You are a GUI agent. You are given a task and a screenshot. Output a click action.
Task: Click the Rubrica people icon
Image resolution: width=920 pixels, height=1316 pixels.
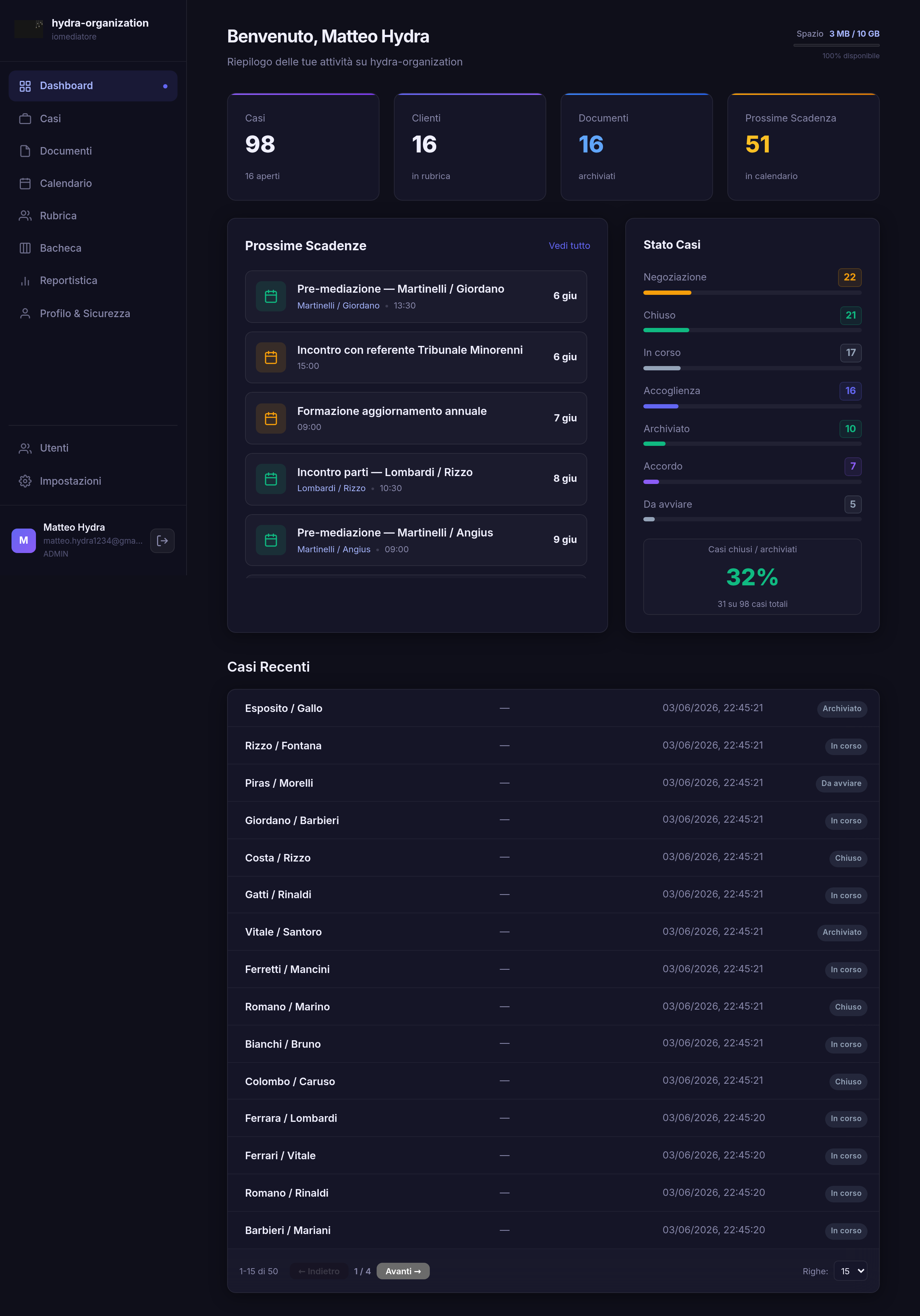tap(25, 215)
